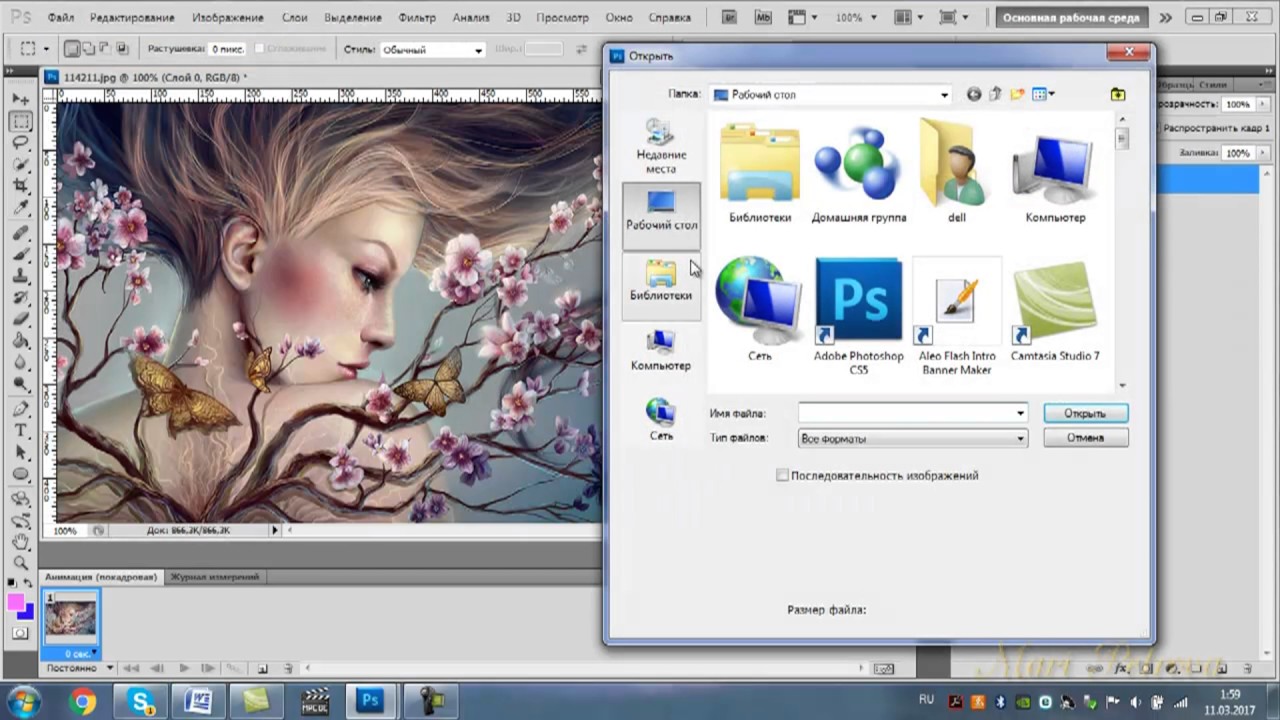The image size is (1280, 720).
Task: Click the file name input field
Action: coord(905,413)
